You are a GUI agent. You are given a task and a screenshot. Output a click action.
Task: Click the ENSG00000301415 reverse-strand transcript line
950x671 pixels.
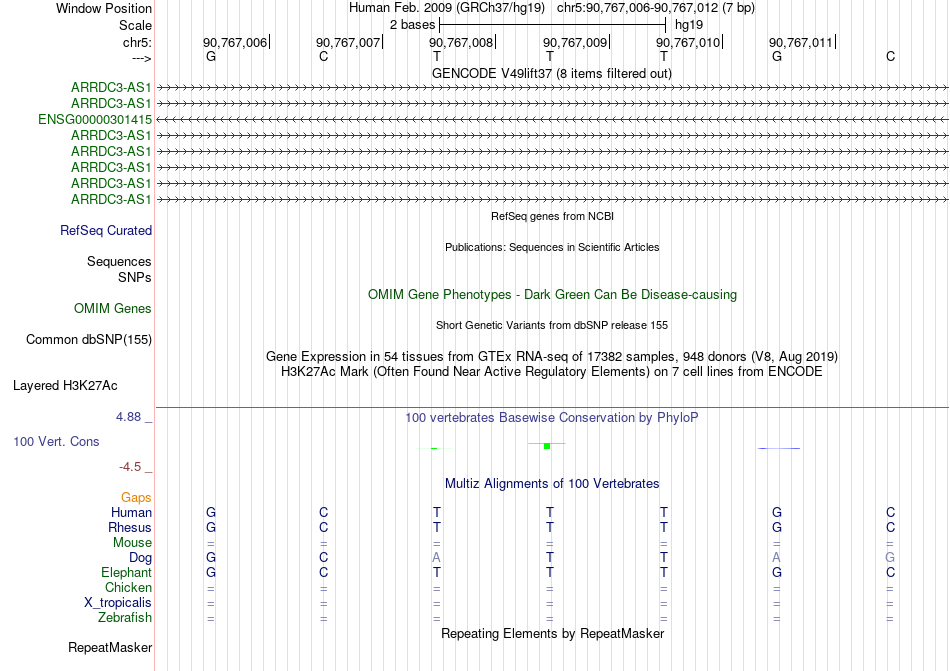click(552, 119)
